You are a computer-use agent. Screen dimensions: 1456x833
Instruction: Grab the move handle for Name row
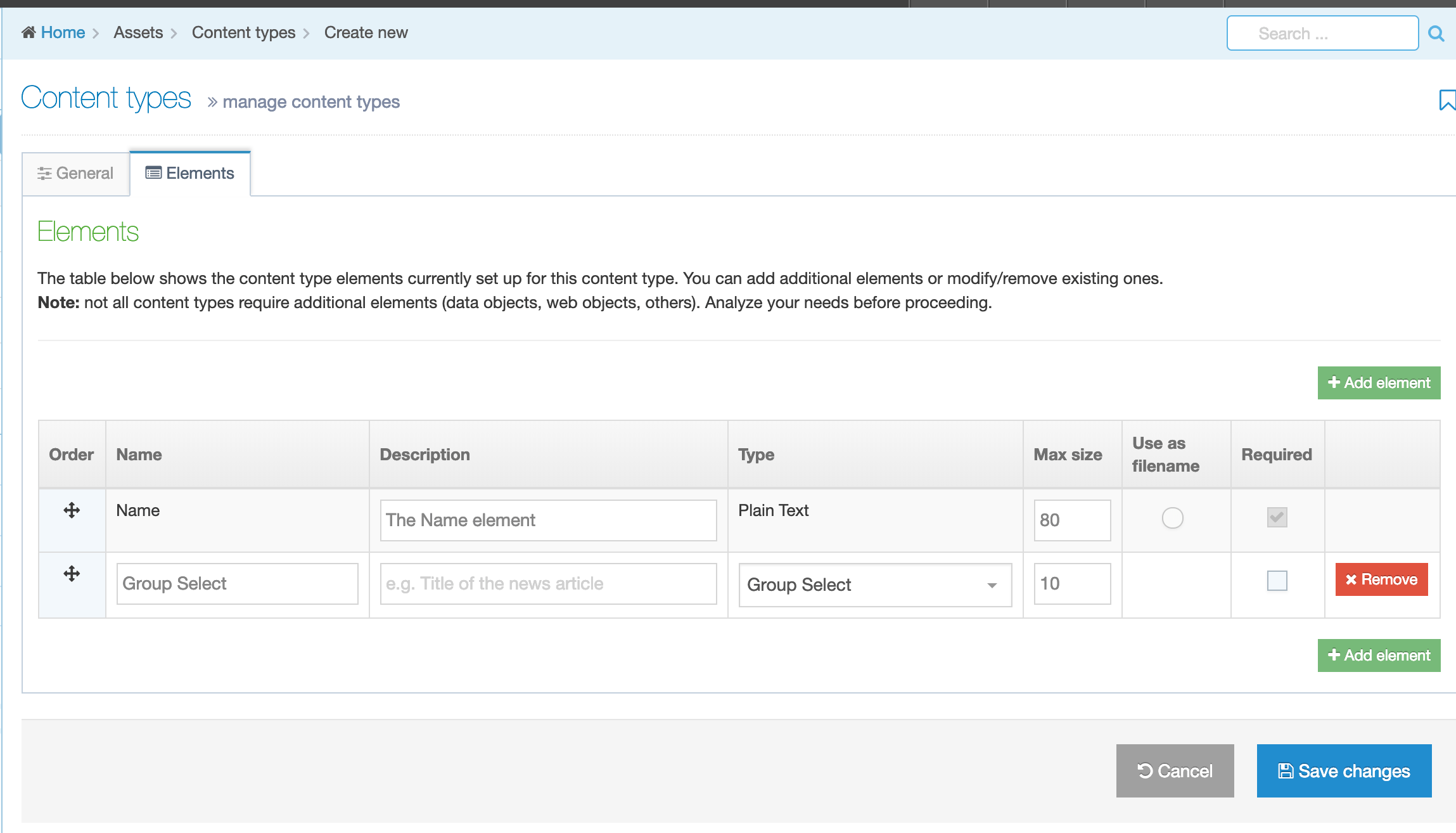(72, 510)
